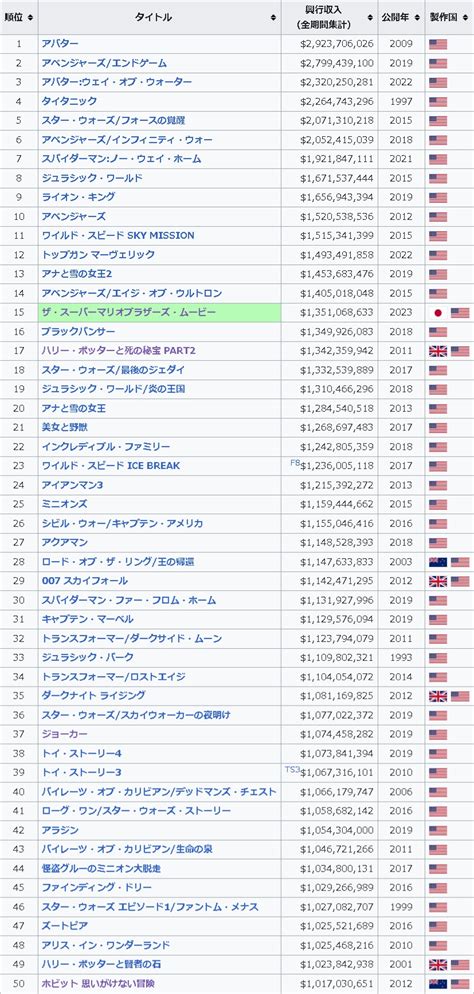The image size is (474, 994).
Task: Click the F8 footnote reference
Action: coord(295,463)
